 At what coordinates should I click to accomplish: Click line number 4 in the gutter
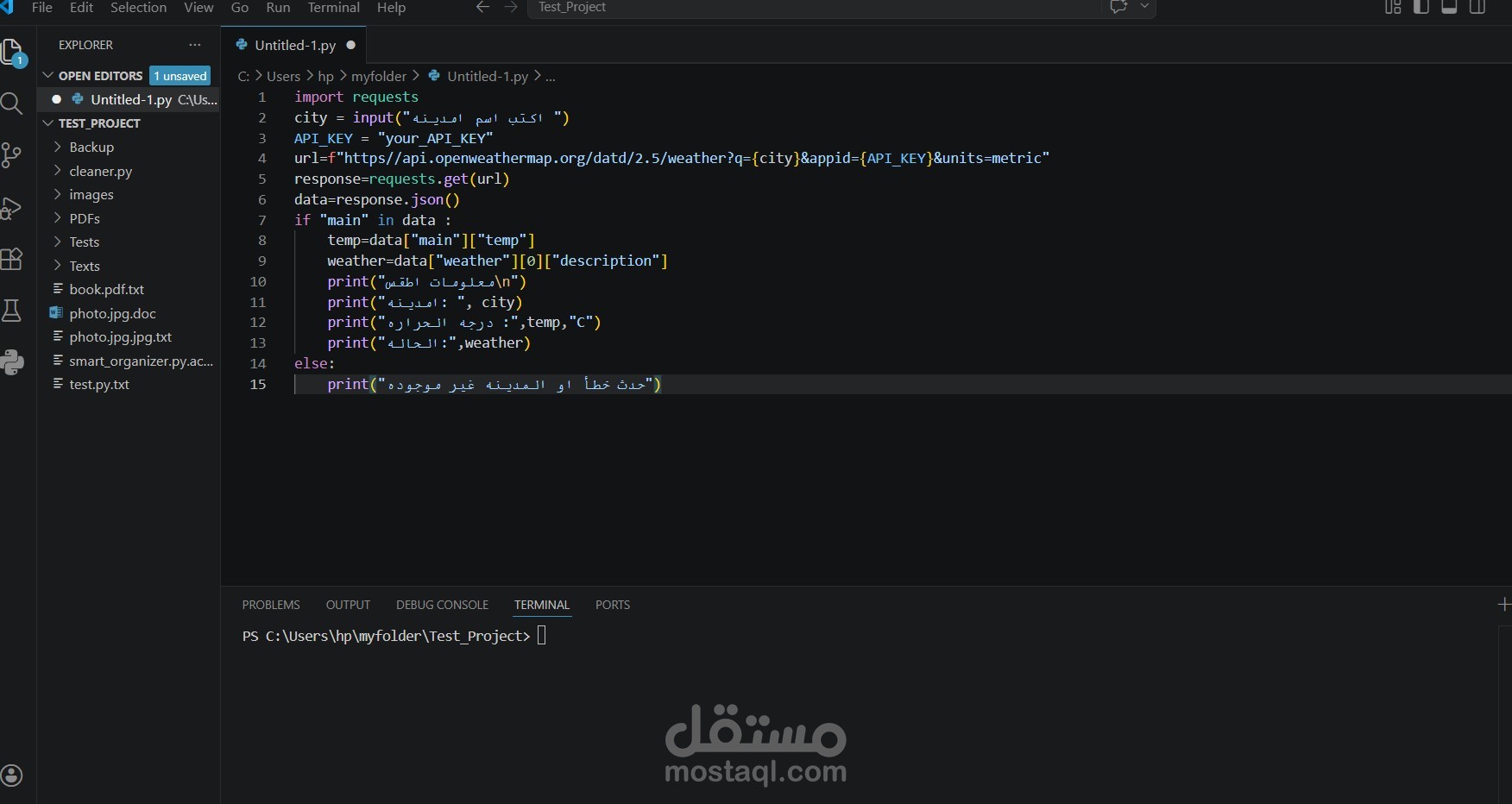point(262,159)
